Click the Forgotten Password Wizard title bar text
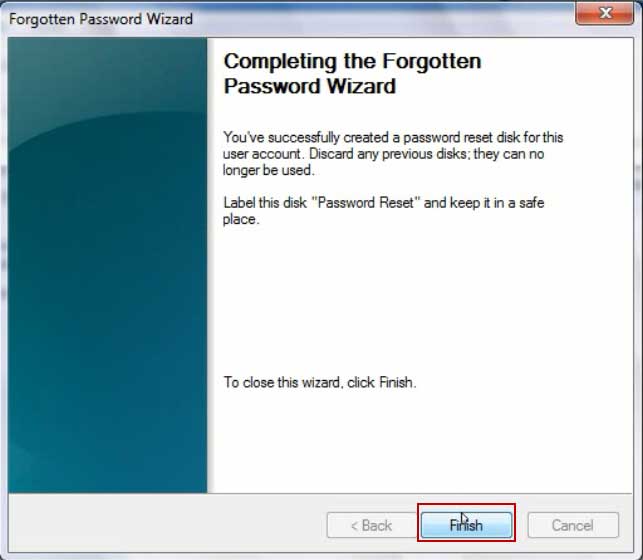The image size is (643, 560). click(101, 19)
